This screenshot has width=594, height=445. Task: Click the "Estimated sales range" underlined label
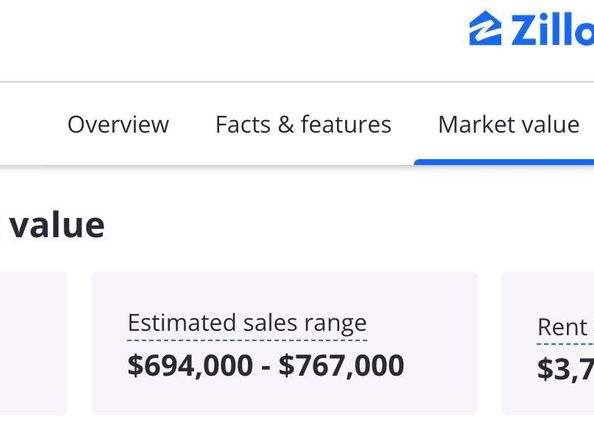click(x=247, y=323)
